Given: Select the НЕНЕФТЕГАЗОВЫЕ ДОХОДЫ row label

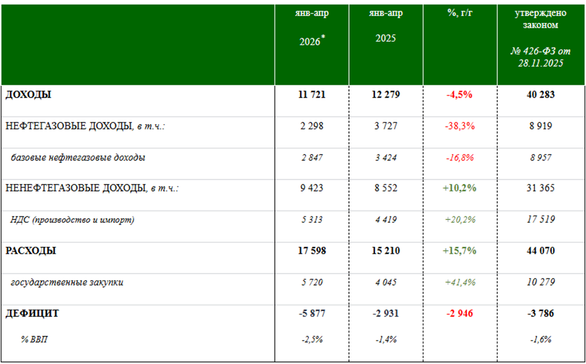Looking at the screenshot, I should coord(92,188).
